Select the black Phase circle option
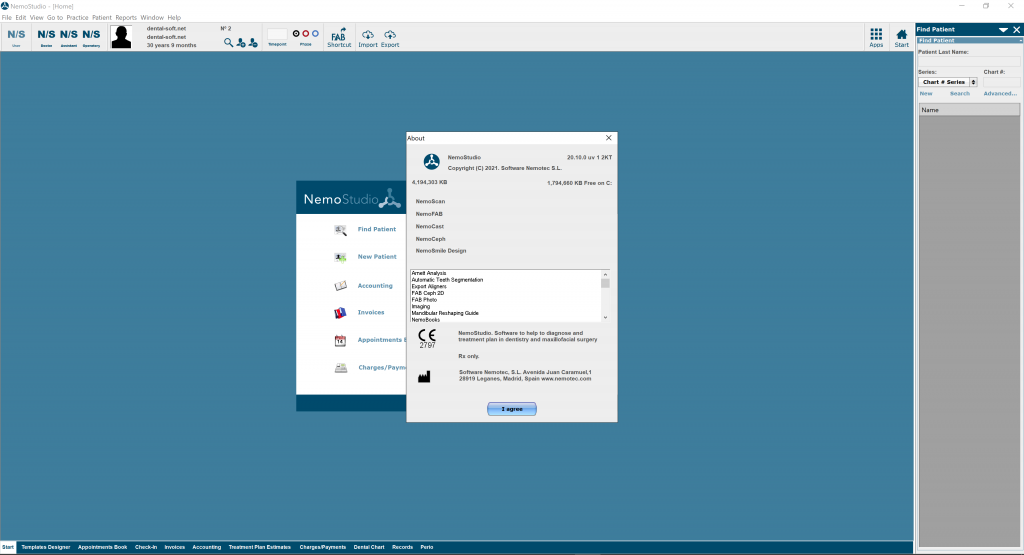The width and height of the screenshot is (1024, 555). tap(296, 33)
